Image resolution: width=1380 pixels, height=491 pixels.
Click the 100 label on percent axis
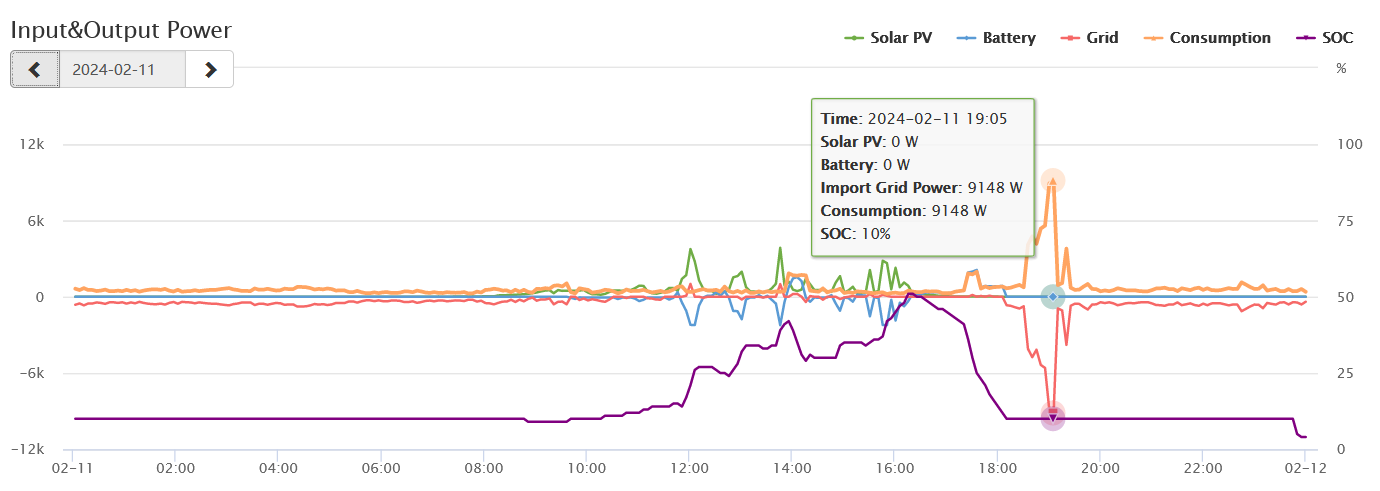(x=1350, y=144)
